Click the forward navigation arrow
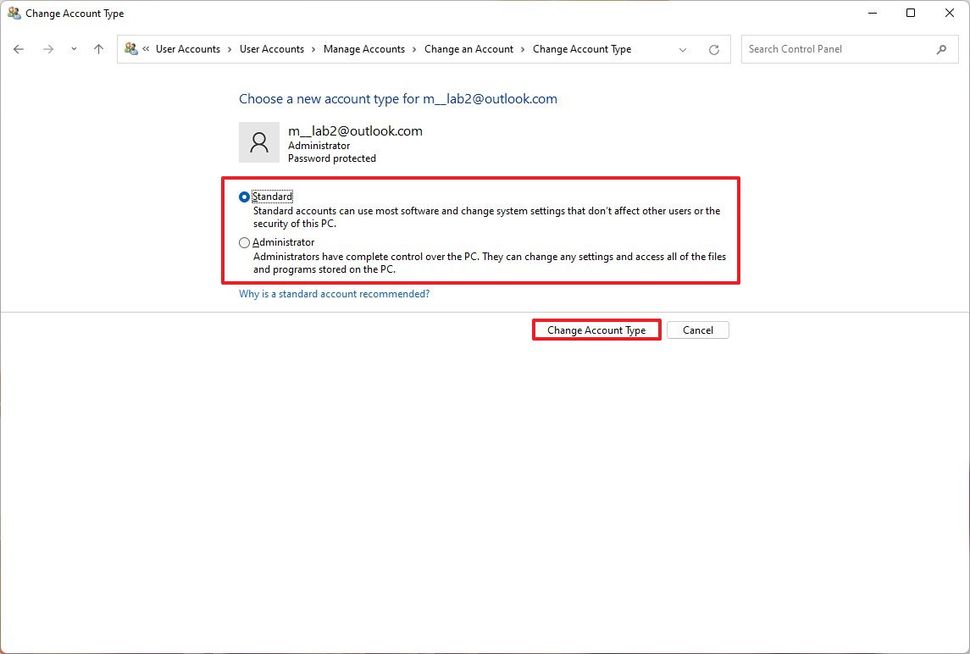 point(46,48)
